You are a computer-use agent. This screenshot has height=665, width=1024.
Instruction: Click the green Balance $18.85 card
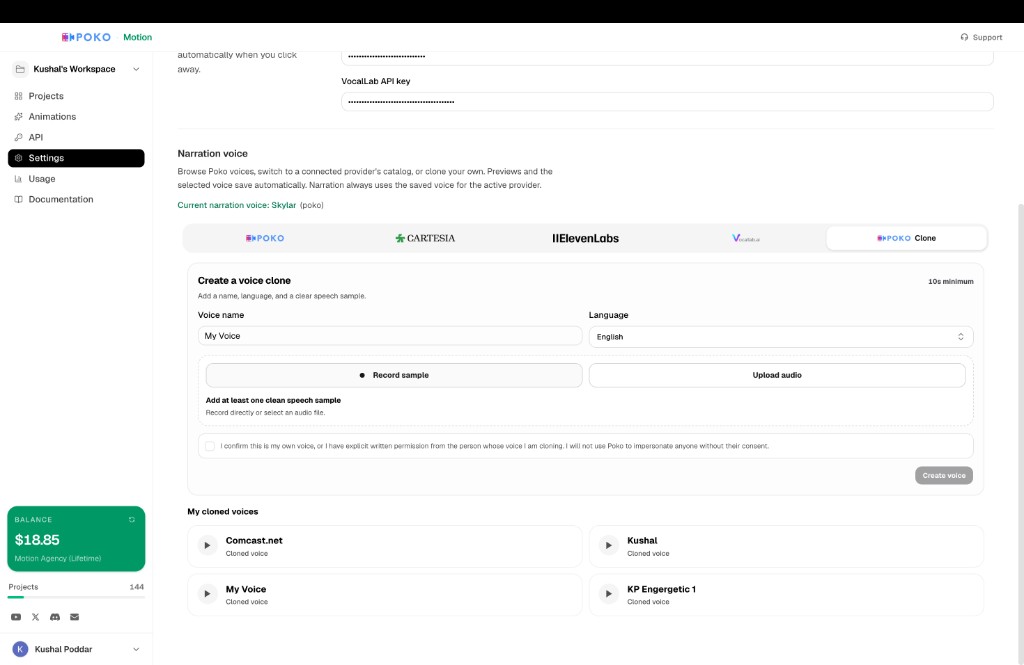(76, 539)
